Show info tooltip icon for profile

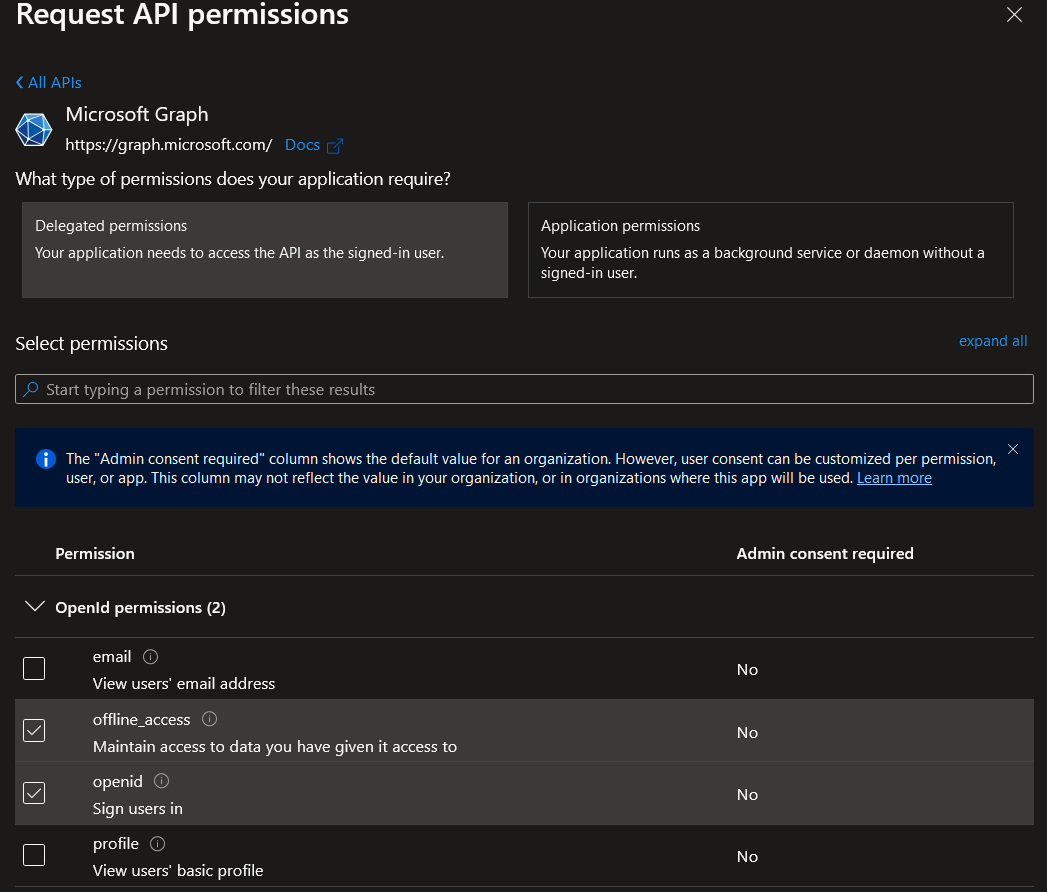[x=158, y=844]
